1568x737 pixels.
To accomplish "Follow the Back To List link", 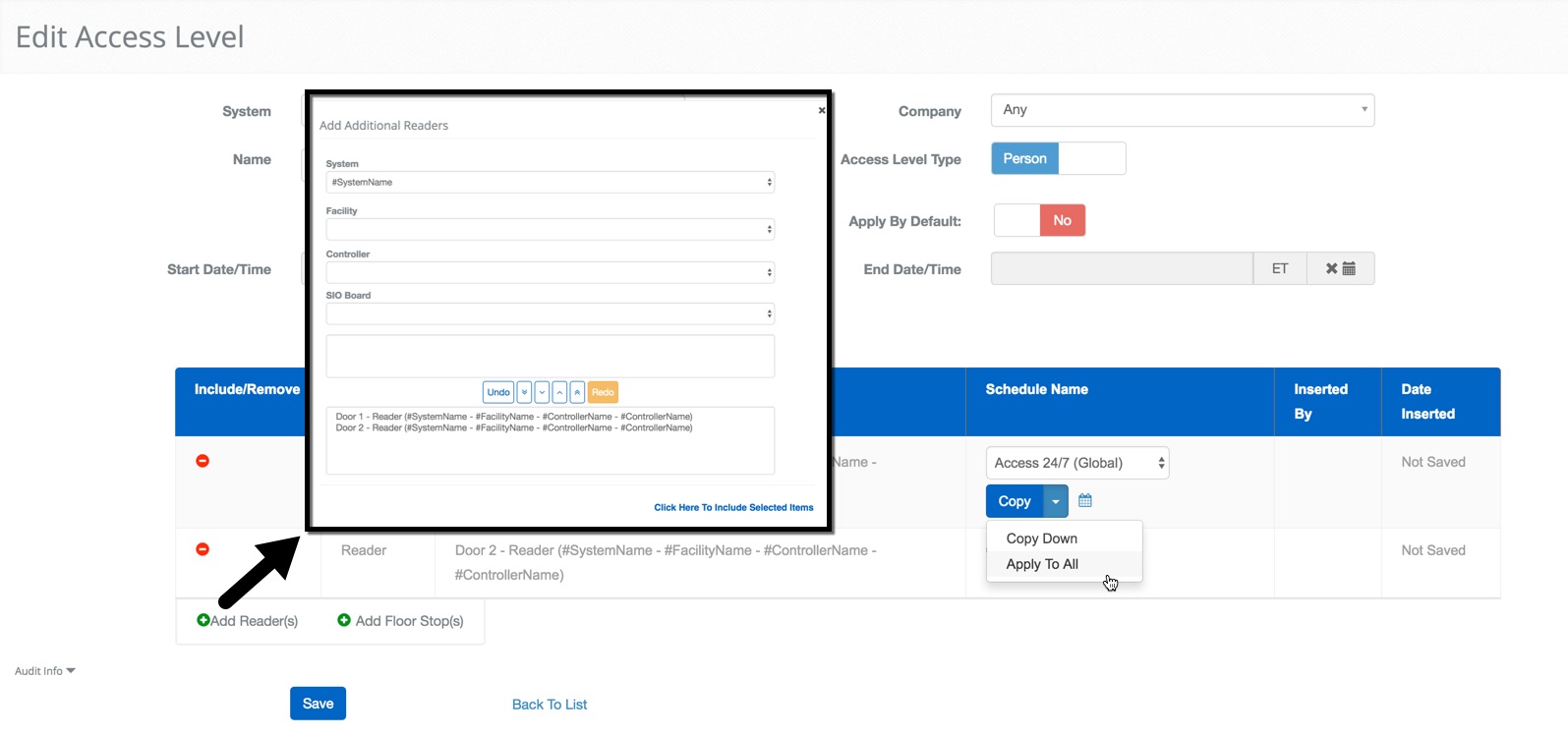I will click(549, 705).
